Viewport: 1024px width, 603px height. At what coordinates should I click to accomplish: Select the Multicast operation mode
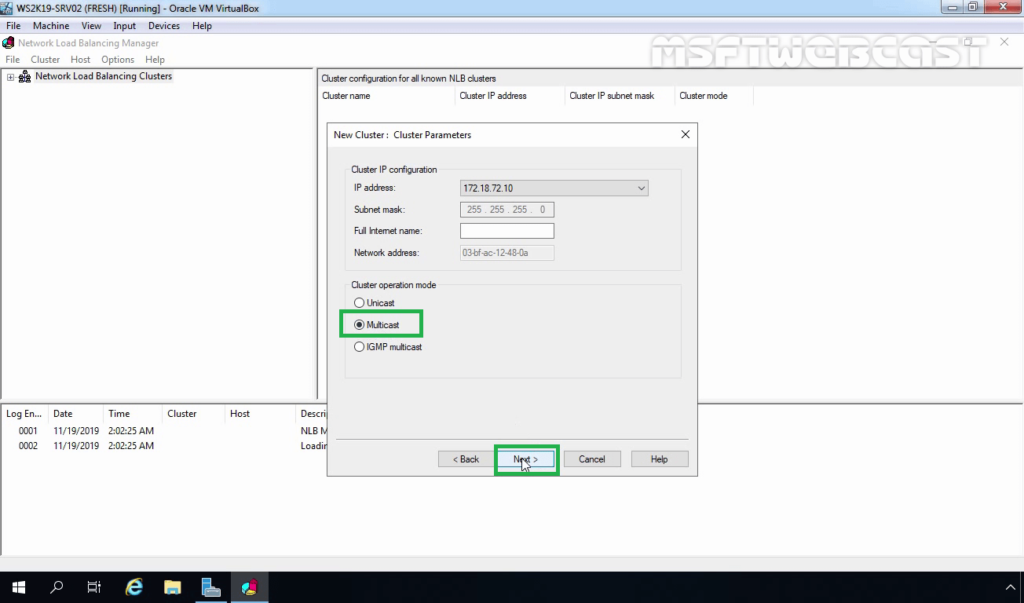click(359, 325)
